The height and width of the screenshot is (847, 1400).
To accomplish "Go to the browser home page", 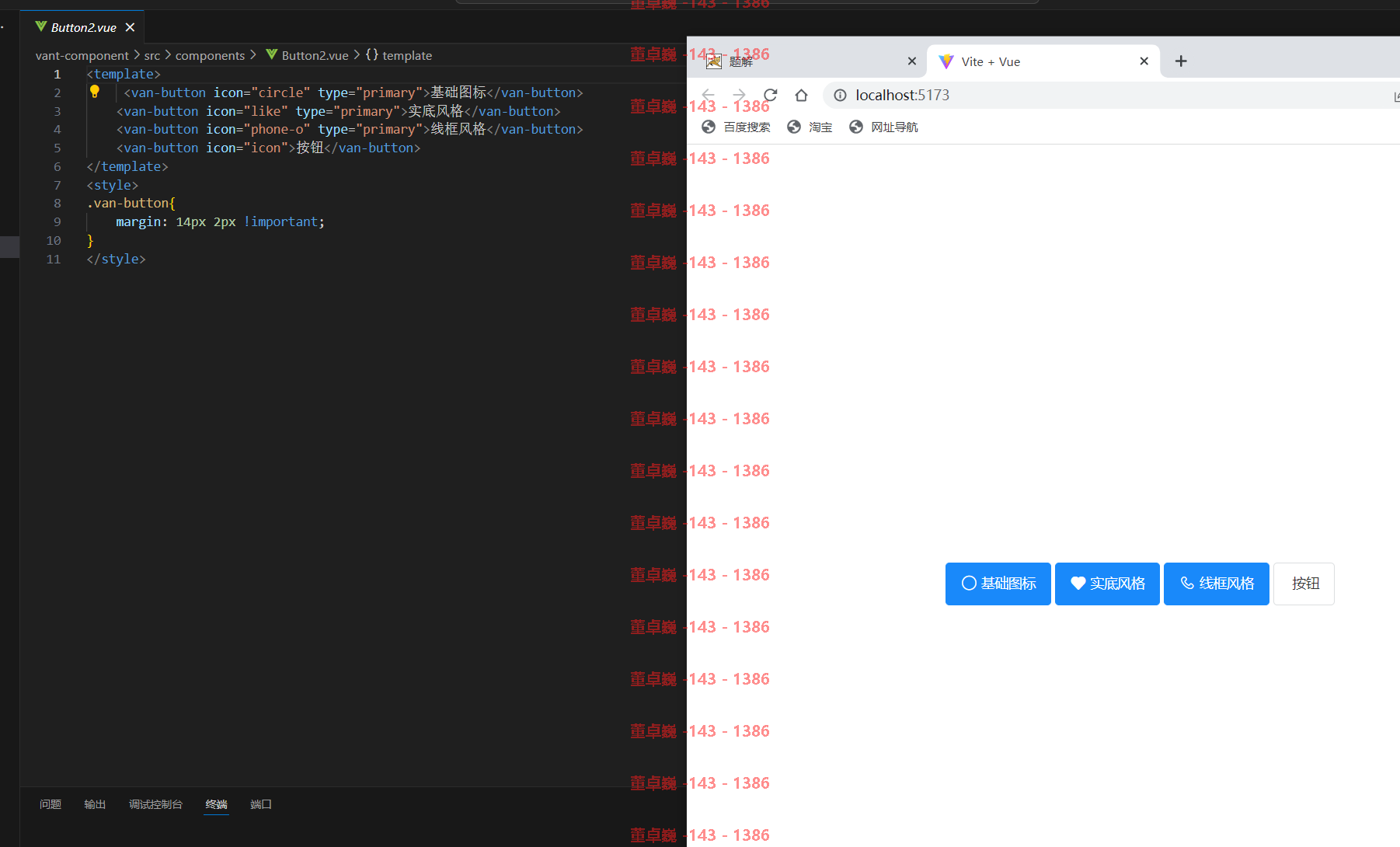I will [801, 95].
